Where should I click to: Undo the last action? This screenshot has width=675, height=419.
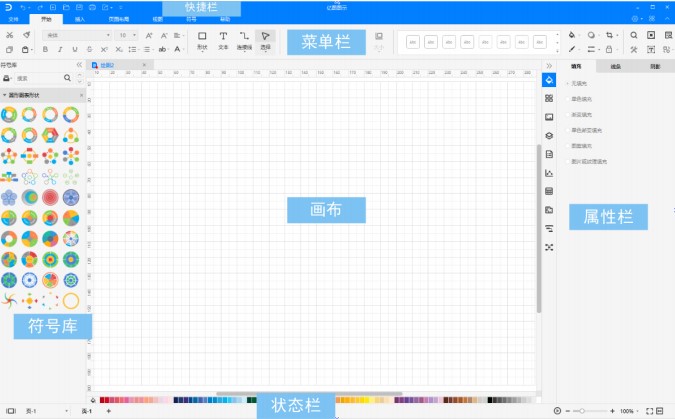tap(23, 7)
